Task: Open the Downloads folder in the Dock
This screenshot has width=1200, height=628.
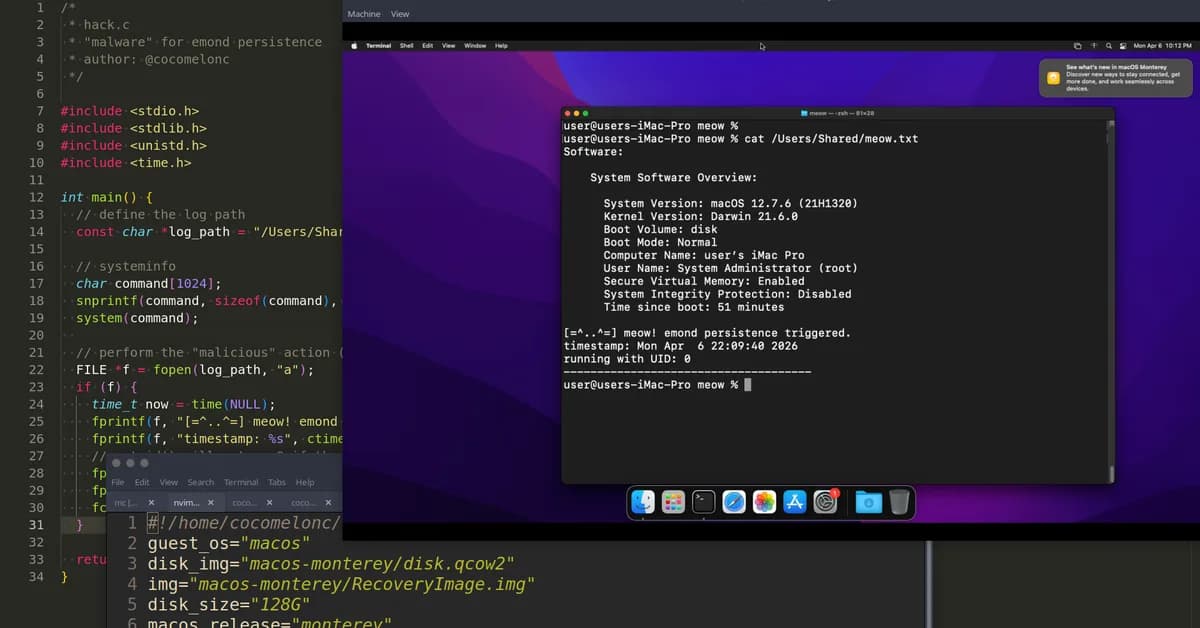Action: [868, 501]
